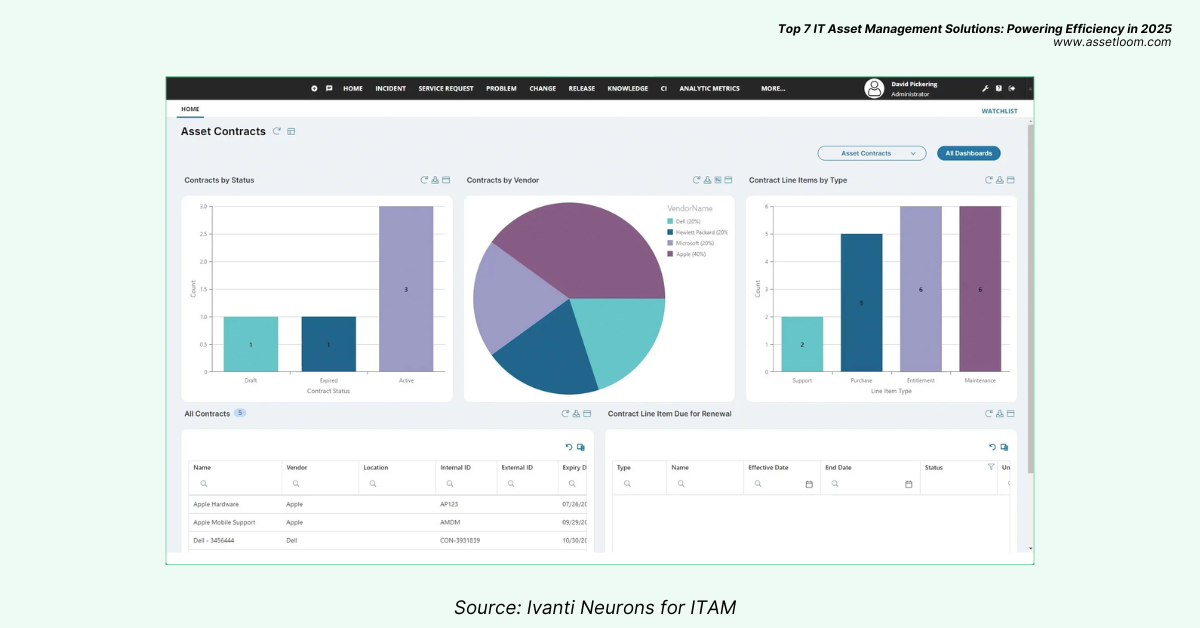
Task: Click the Internal ID search field
Action: [x=466, y=484]
